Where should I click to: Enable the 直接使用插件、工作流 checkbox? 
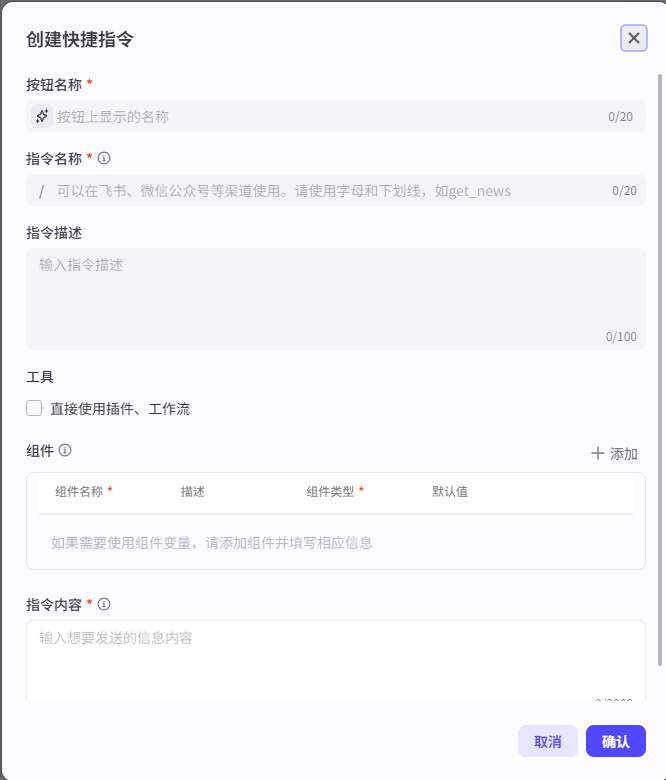coord(34,408)
